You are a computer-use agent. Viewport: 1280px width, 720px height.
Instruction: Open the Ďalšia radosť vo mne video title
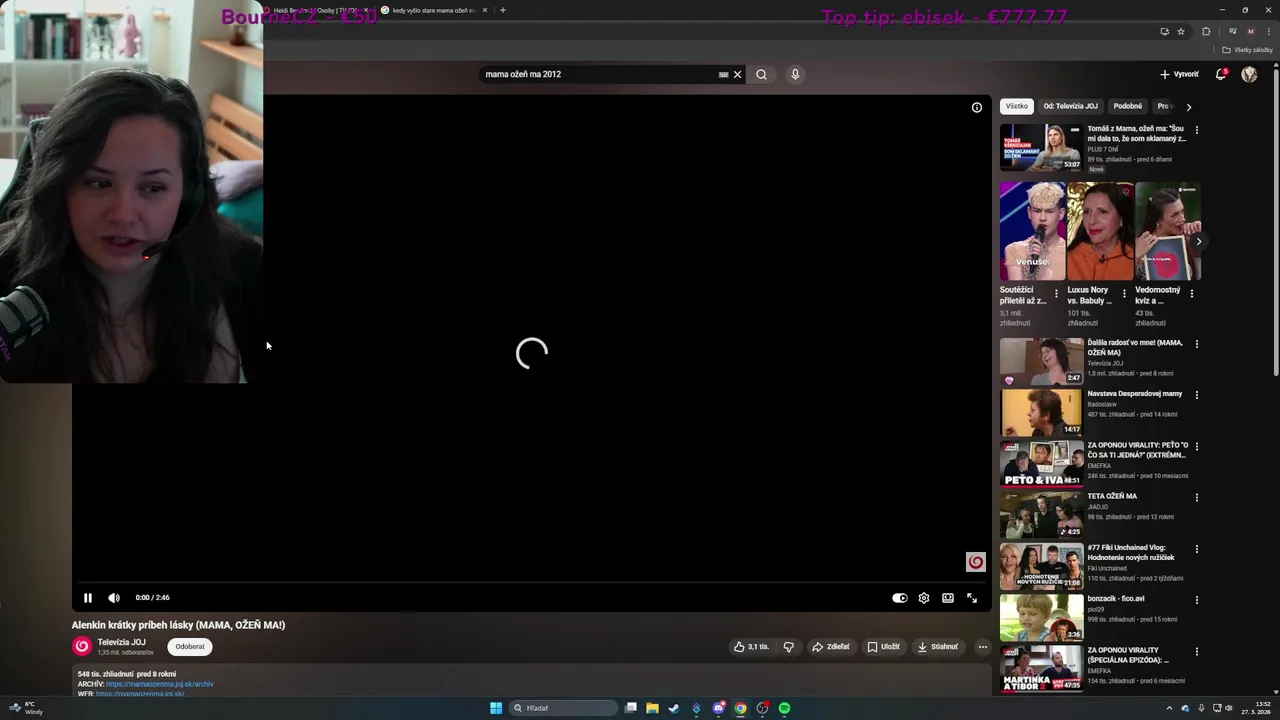click(1135, 347)
